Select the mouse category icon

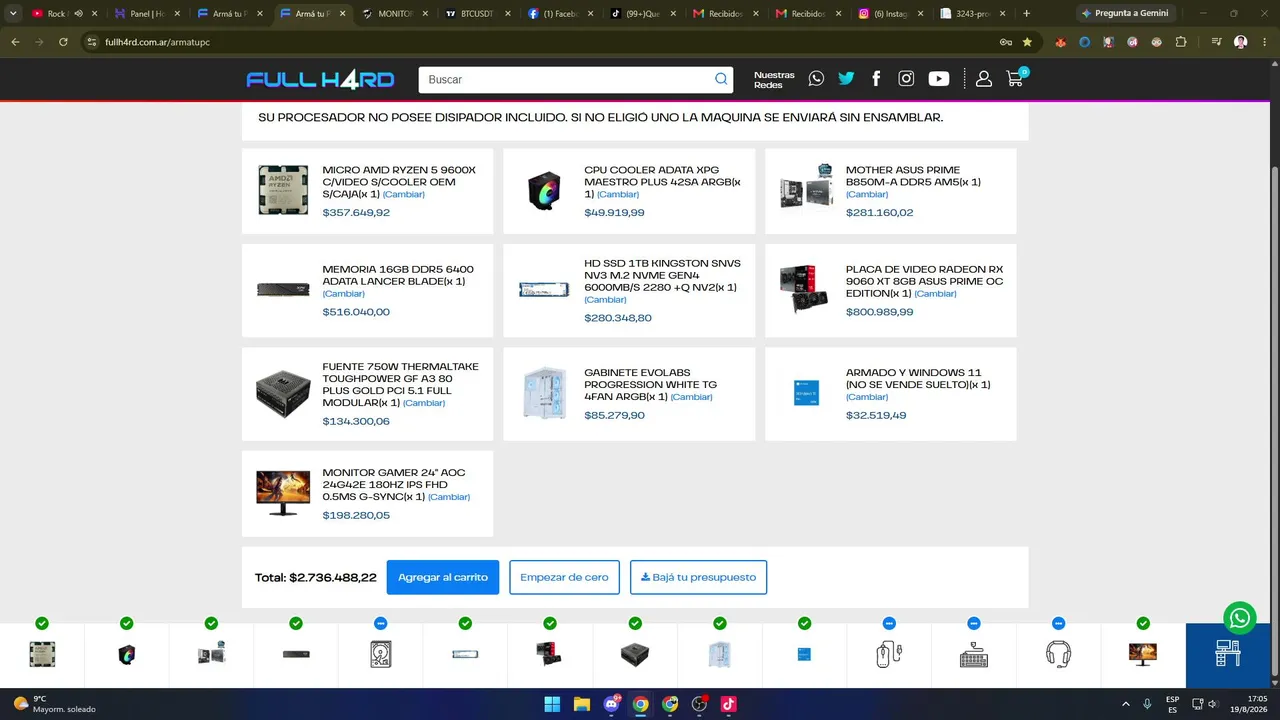[889, 654]
